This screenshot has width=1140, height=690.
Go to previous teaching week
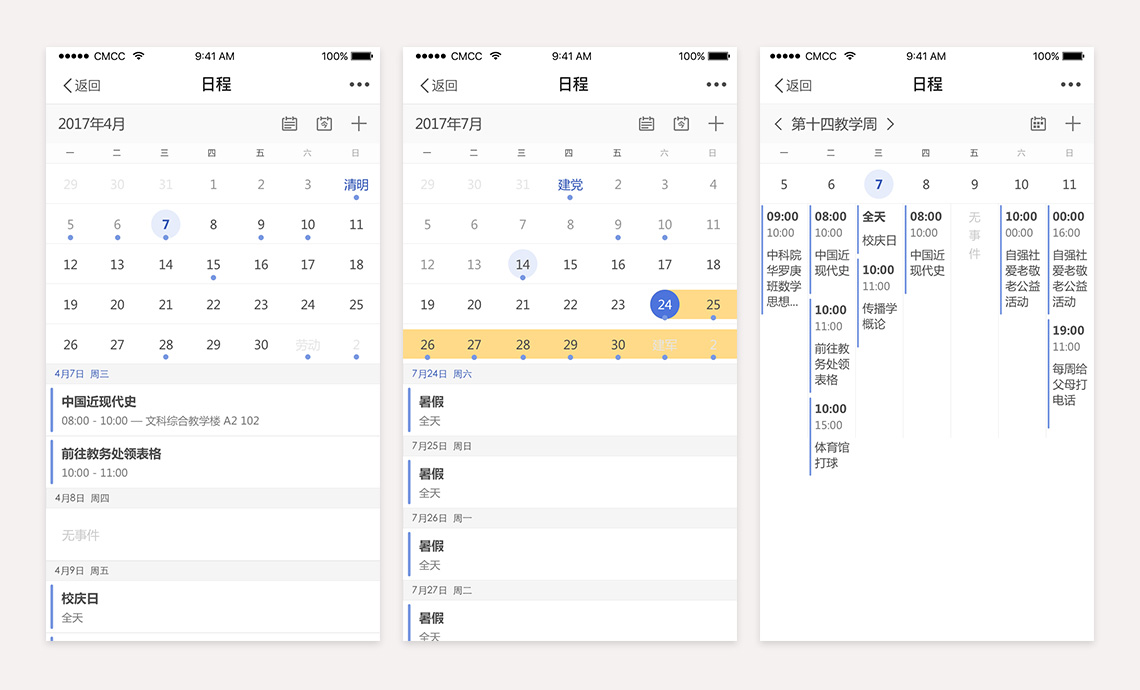(x=779, y=124)
